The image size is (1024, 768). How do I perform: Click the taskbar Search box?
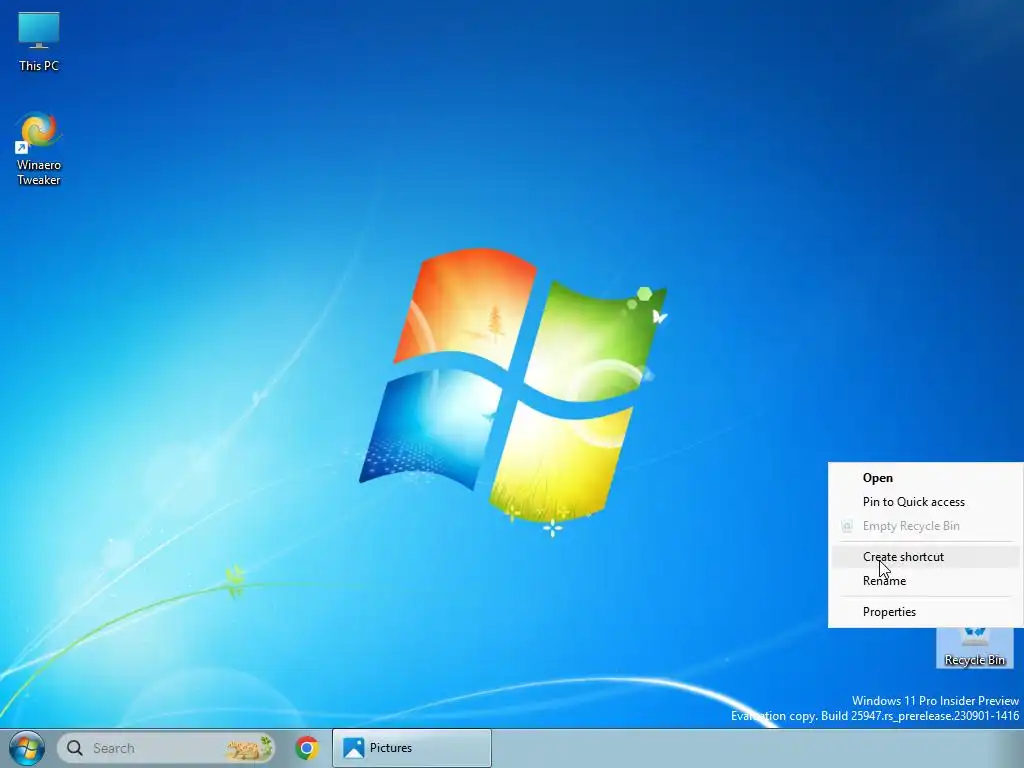(167, 748)
